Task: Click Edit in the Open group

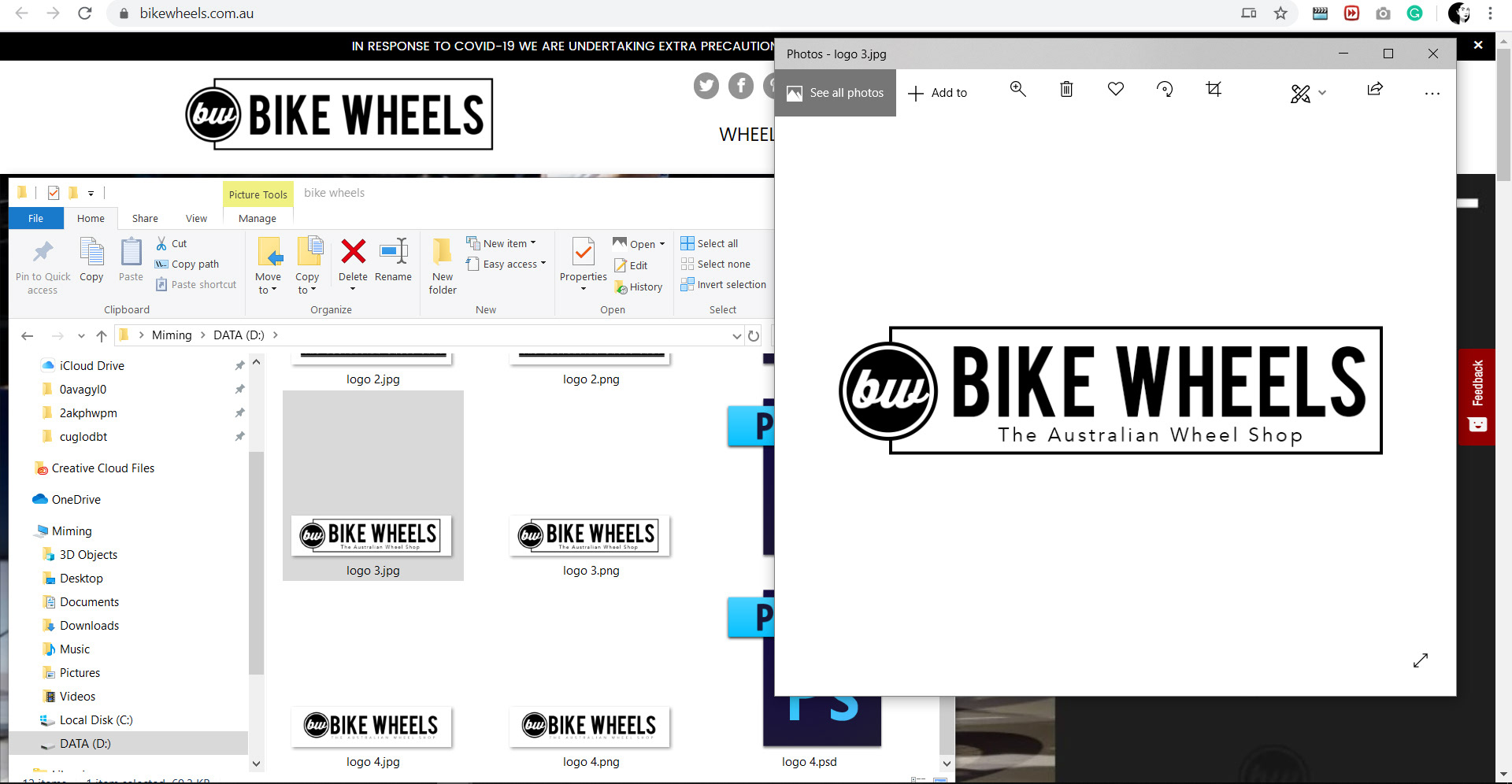Action: [631, 265]
